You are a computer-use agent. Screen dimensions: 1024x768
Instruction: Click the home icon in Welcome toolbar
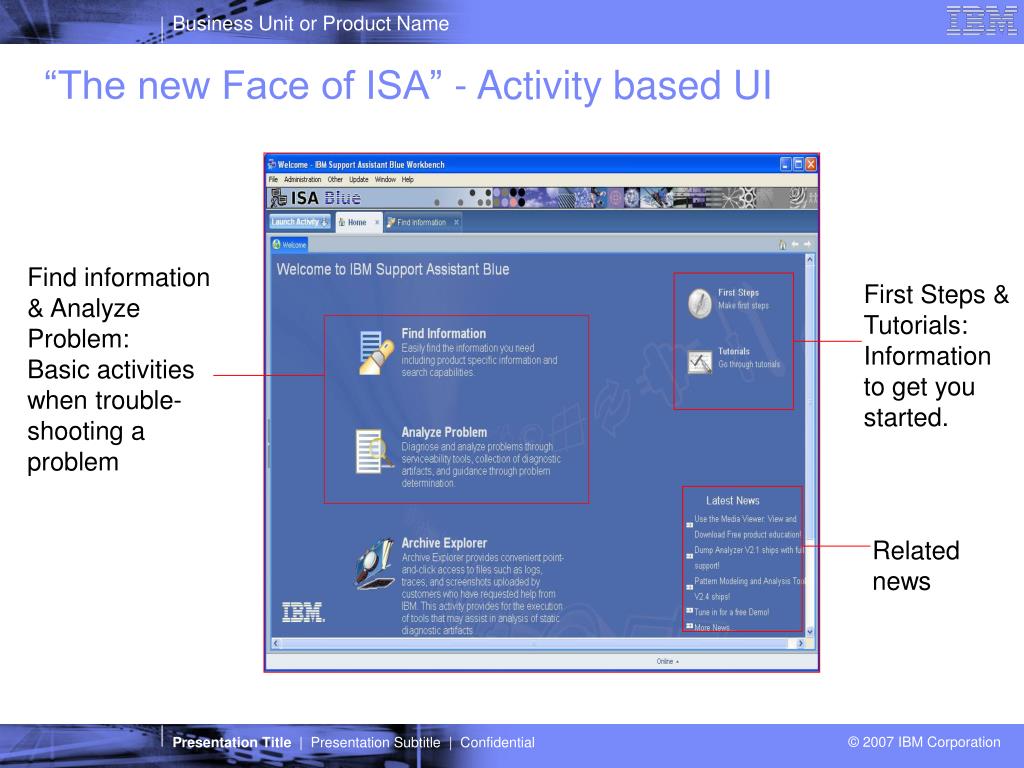click(782, 245)
